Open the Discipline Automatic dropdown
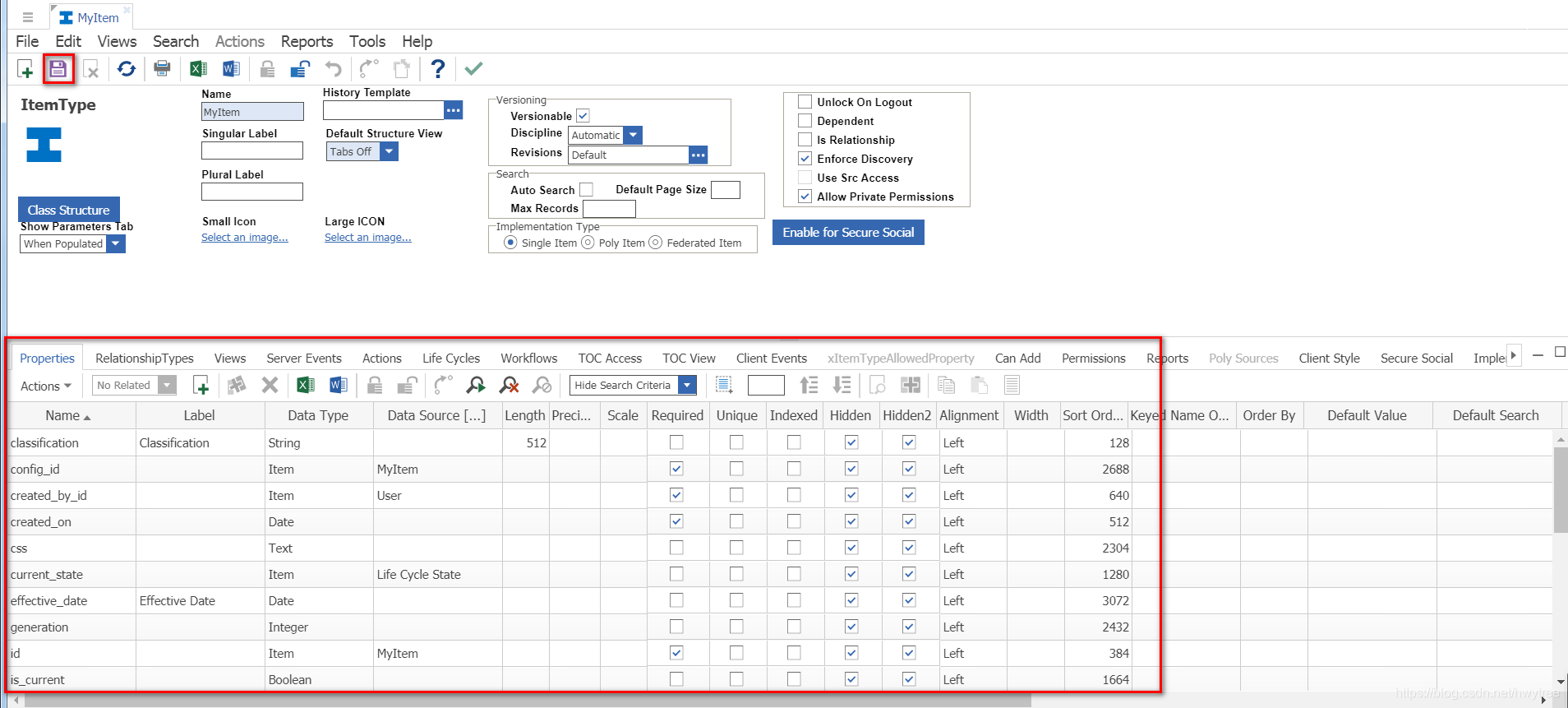1568x708 pixels. tap(633, 135)
